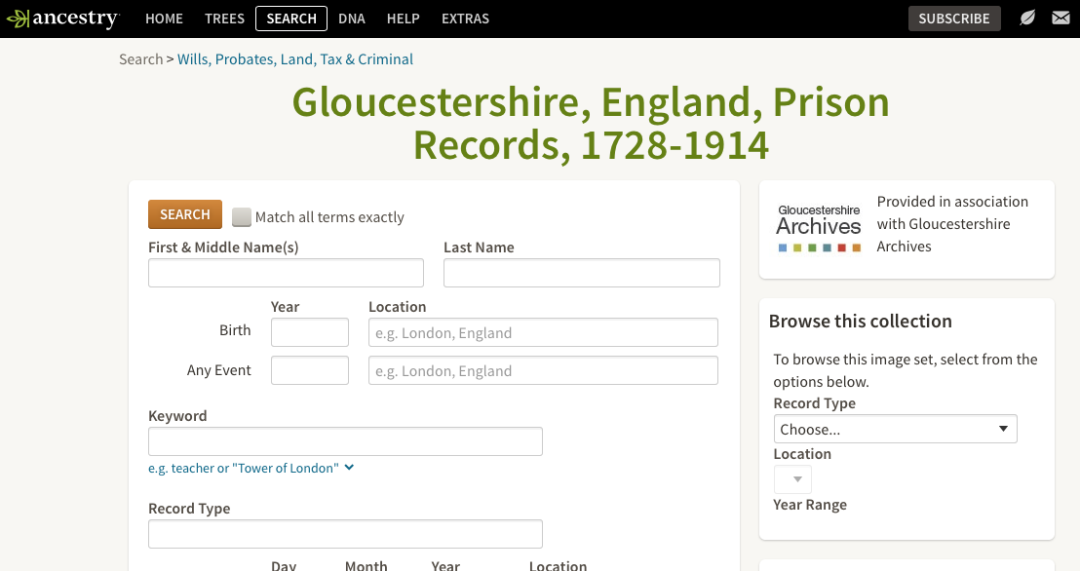This screenshot has height=571, width=1080.
Task: Open the TREES menu
Action: pyautogui.click(x=224, y=18)
